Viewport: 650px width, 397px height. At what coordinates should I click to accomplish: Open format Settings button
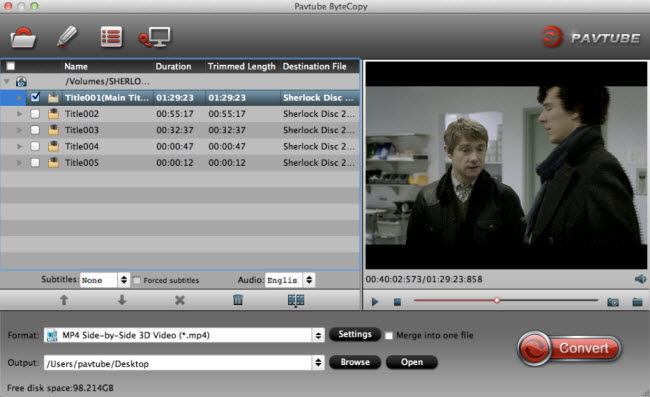coord(355,334)
